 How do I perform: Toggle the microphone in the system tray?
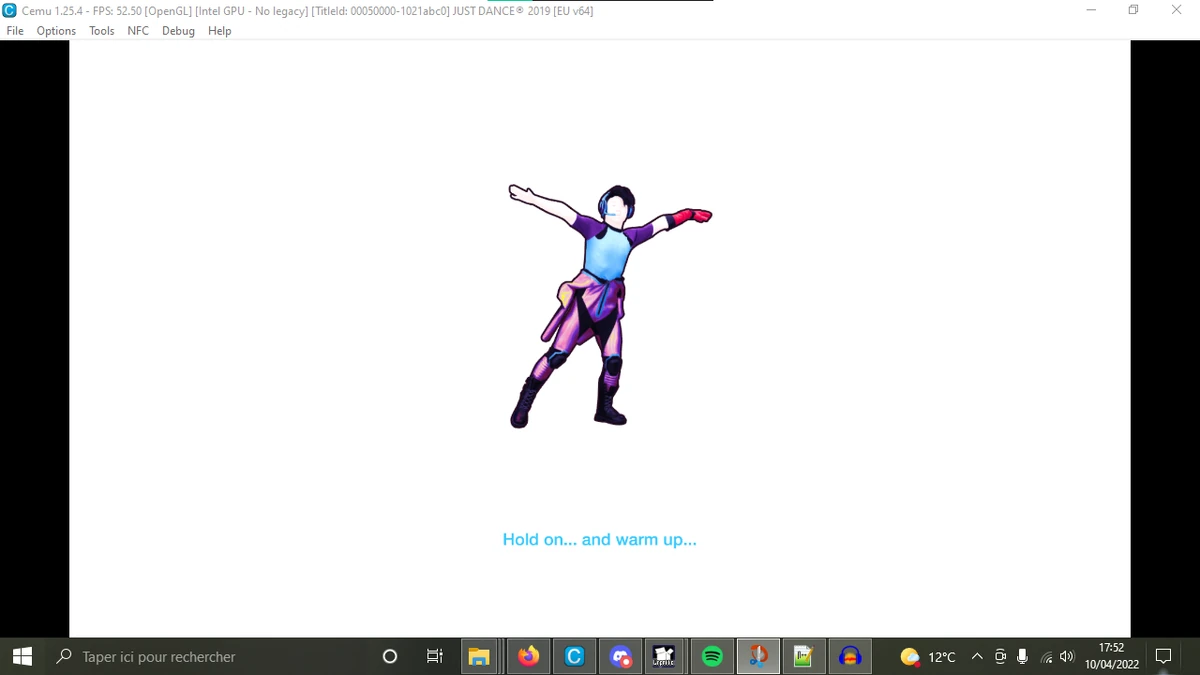tap(1022, 656)
